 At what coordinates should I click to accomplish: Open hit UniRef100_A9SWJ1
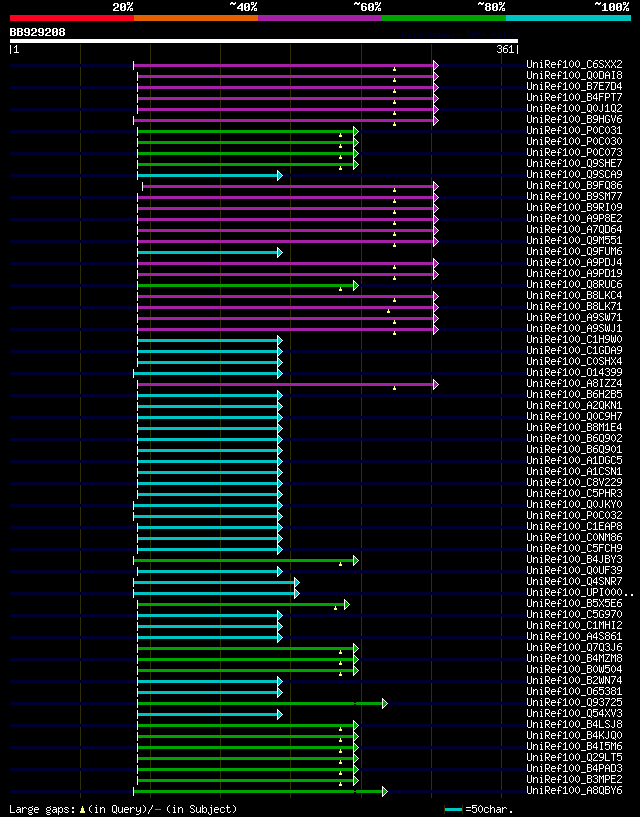(x=574, y=328)
